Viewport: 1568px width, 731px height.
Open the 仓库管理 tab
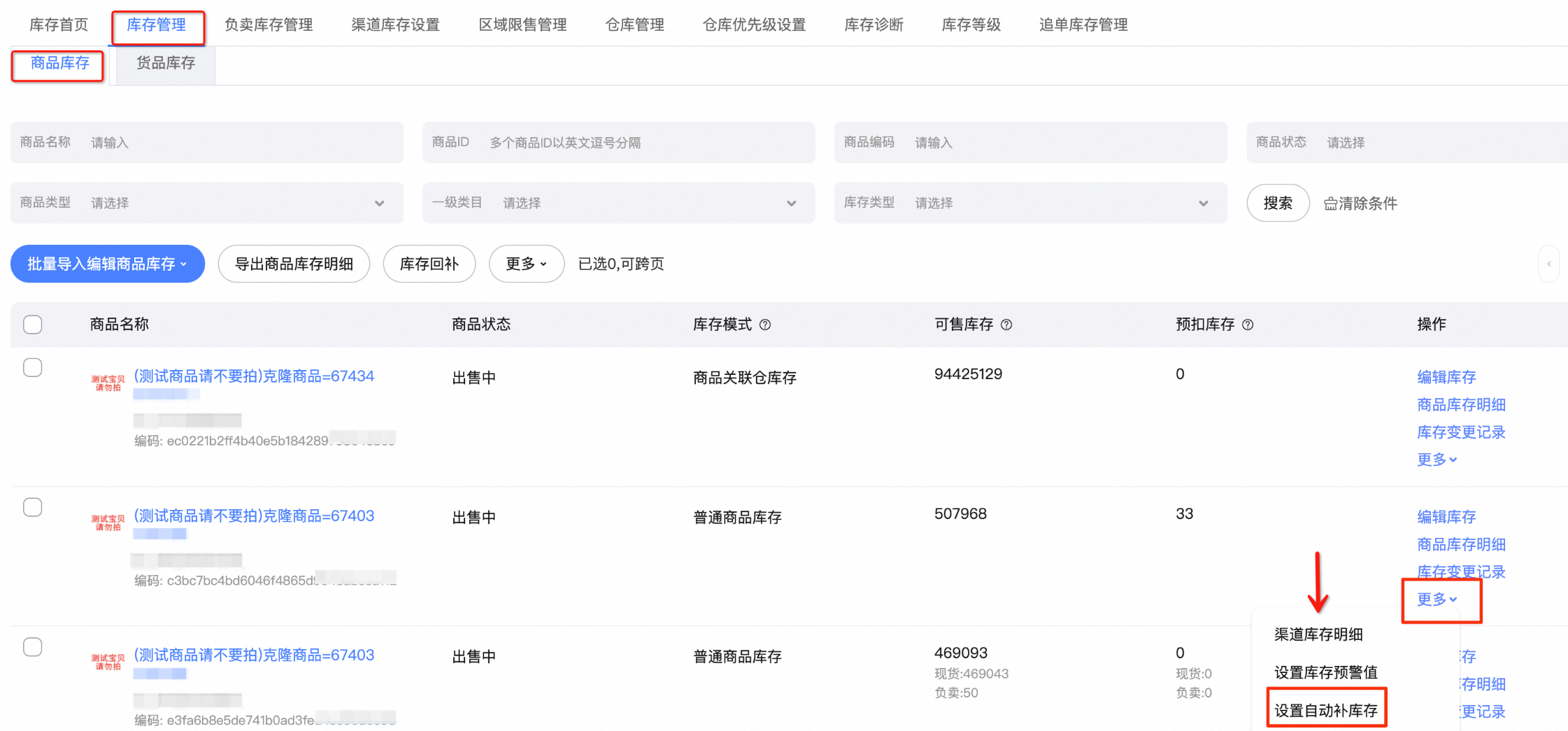pyautogui.click(x=635, y=25)
